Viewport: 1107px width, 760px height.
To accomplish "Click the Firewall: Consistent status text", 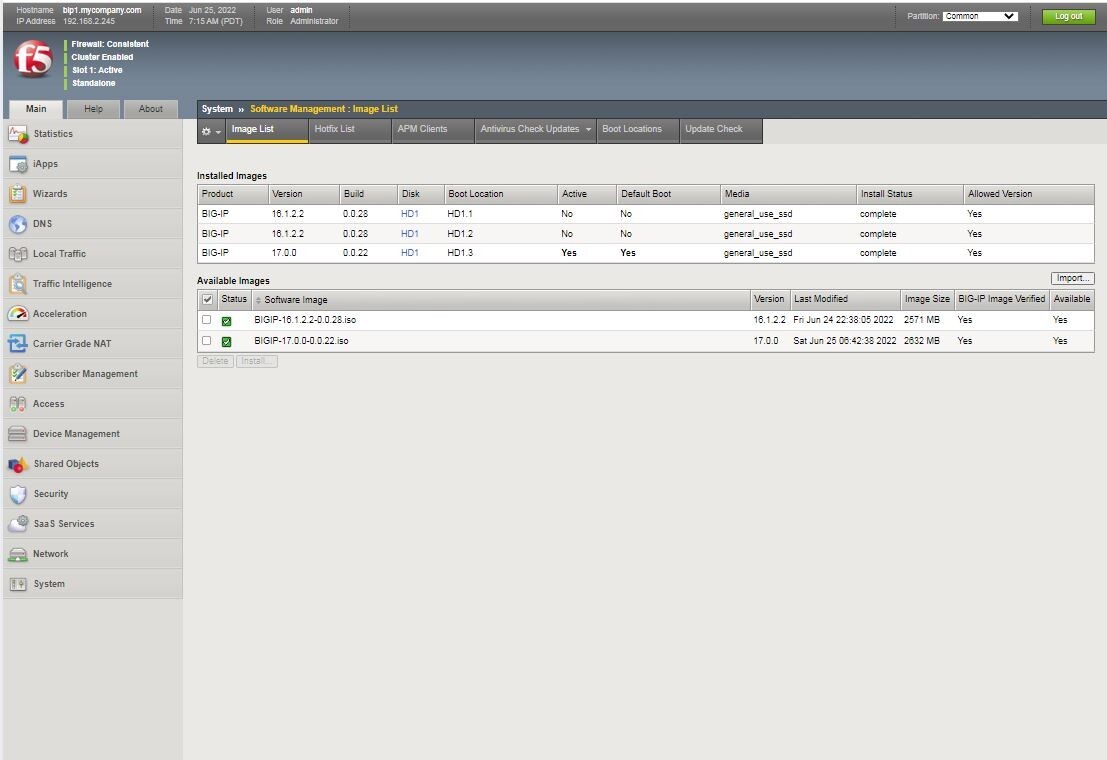I will click(x=109, y=44).
